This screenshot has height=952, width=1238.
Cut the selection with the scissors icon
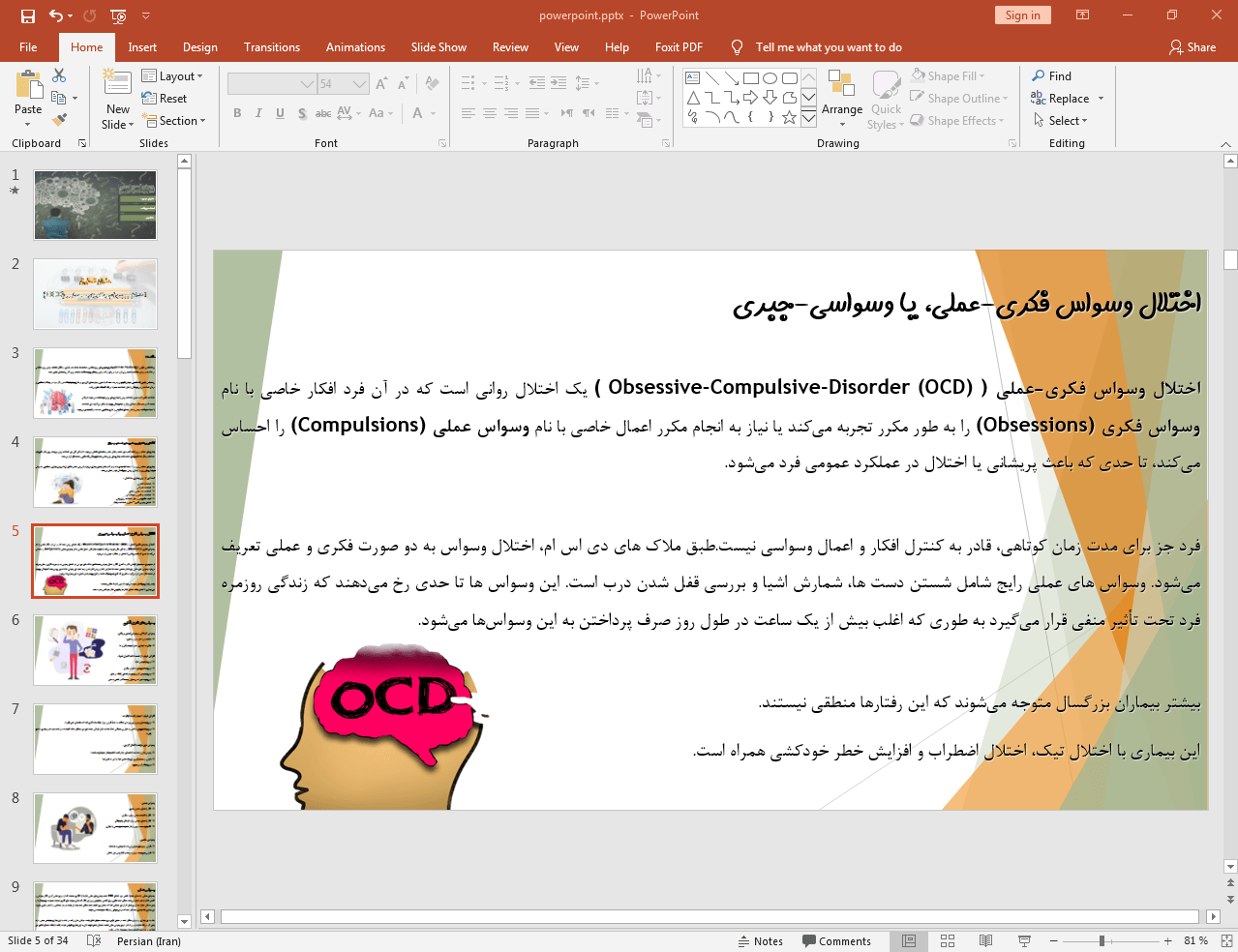(59, 75)
